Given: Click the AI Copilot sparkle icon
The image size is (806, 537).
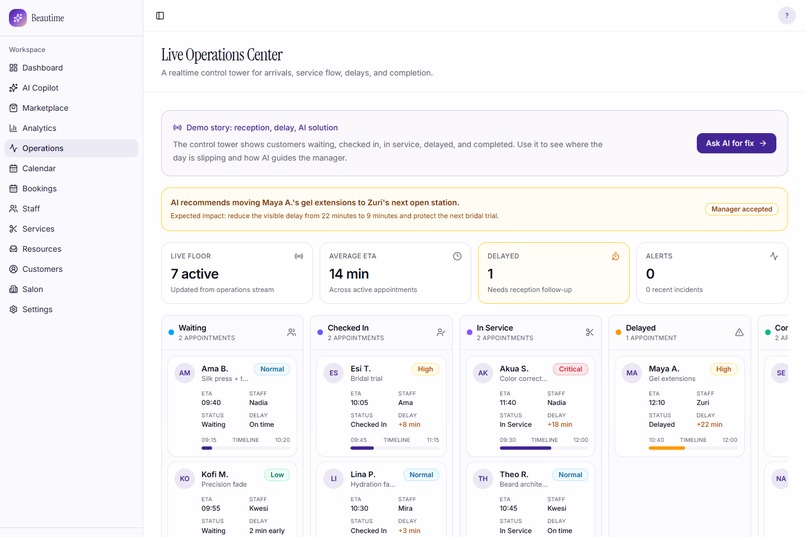Looking at the screenshot, I should (x=13, y=88).
